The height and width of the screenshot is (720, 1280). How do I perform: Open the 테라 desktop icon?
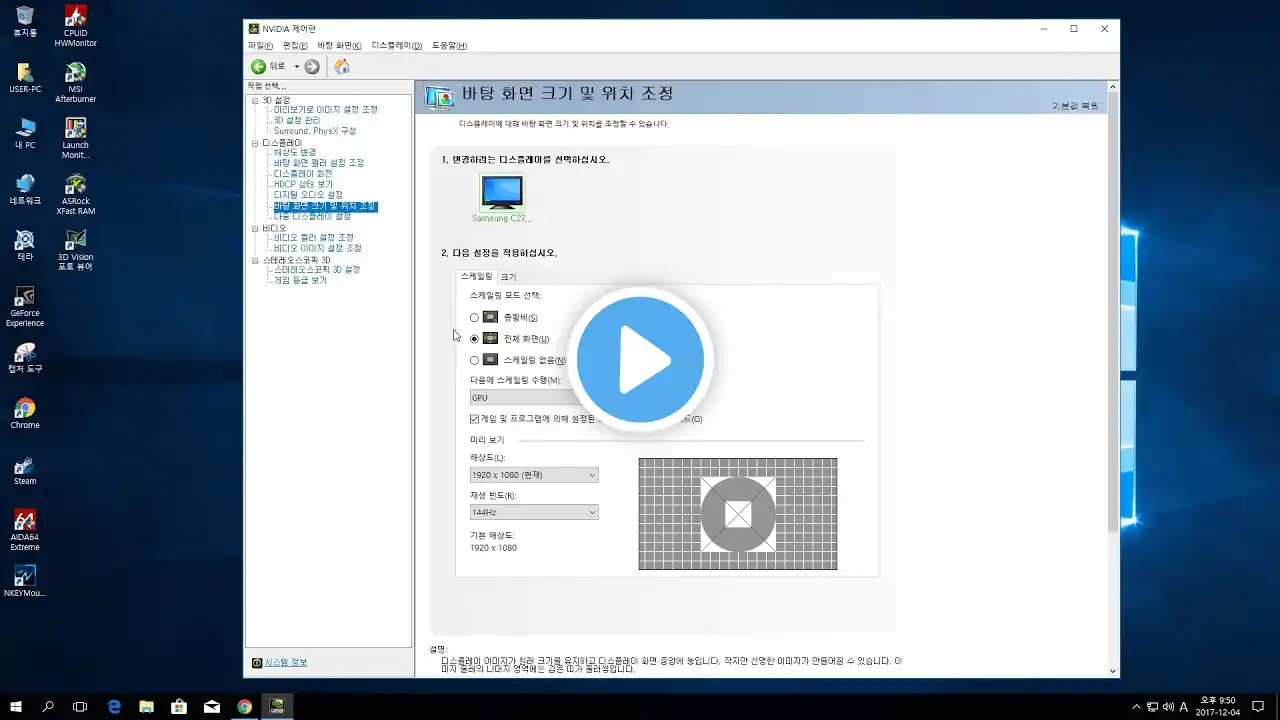pos(25,245)
